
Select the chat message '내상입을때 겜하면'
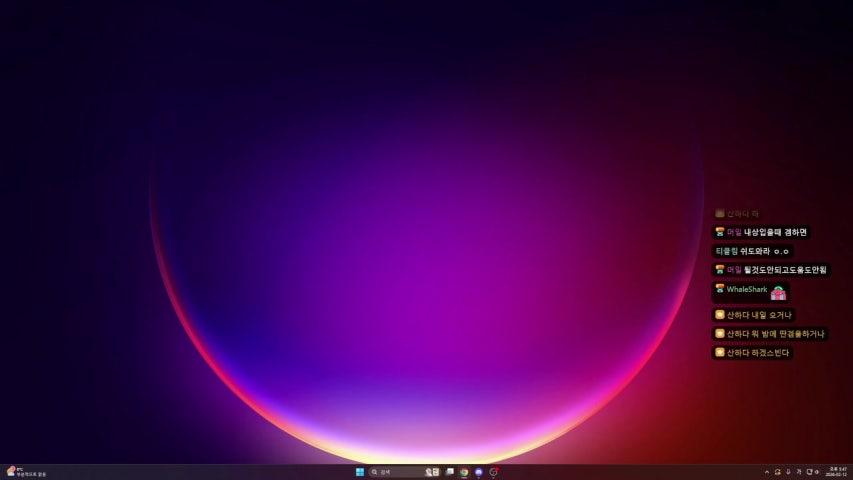(775, 232)
